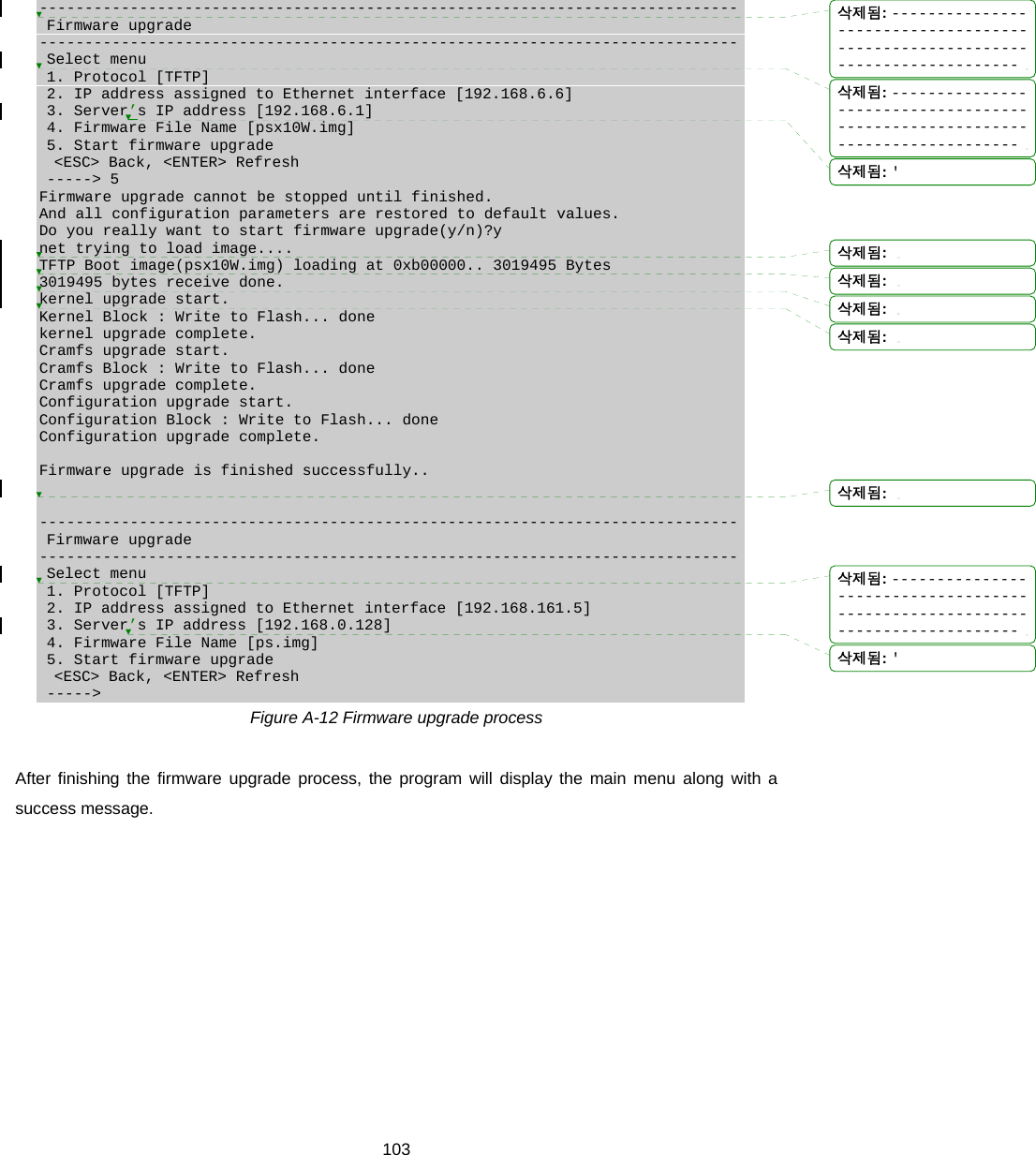Click the line 'Firmware File Name [ps.img]'
This screenshot has height=1155, width=1036.
183,643
